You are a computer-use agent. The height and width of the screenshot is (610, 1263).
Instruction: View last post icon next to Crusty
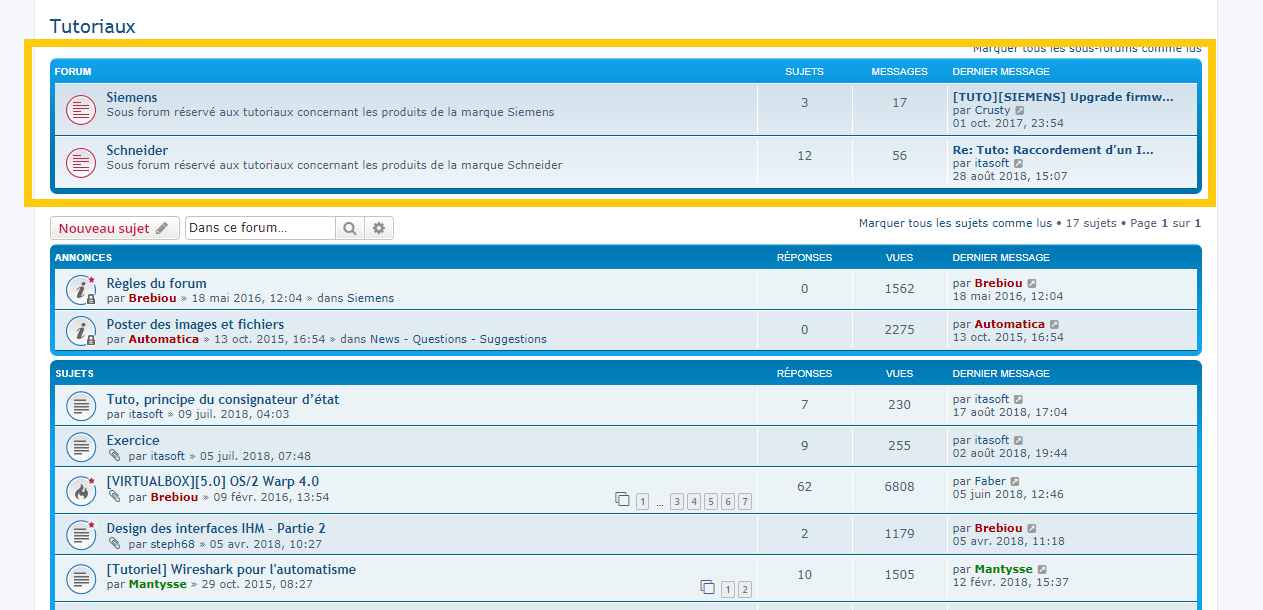[x=1020, y=111]
